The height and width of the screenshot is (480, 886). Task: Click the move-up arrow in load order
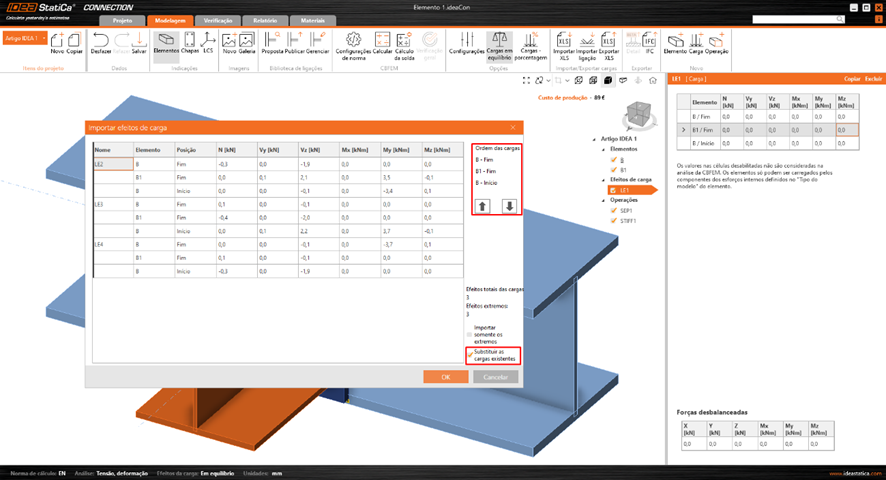click(483, 206)
